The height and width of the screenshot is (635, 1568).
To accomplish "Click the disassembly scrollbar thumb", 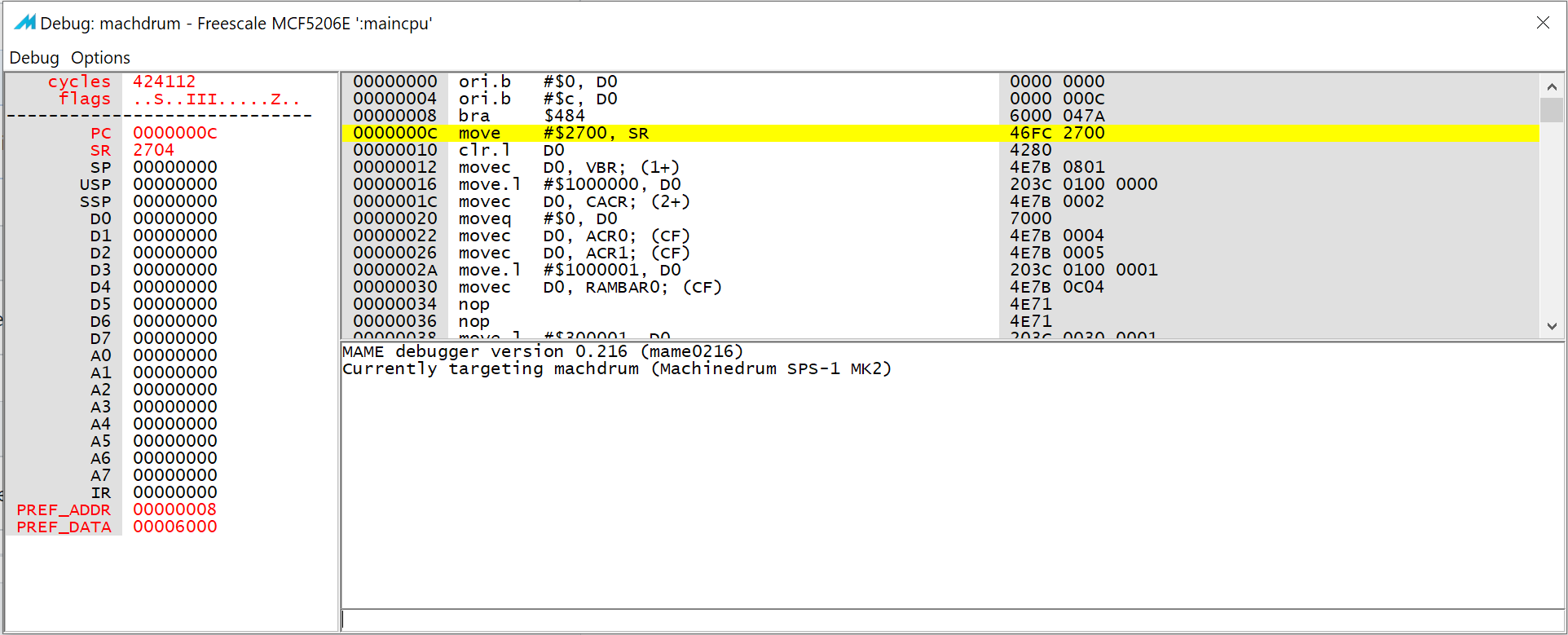I will [x=1552, y=110].
